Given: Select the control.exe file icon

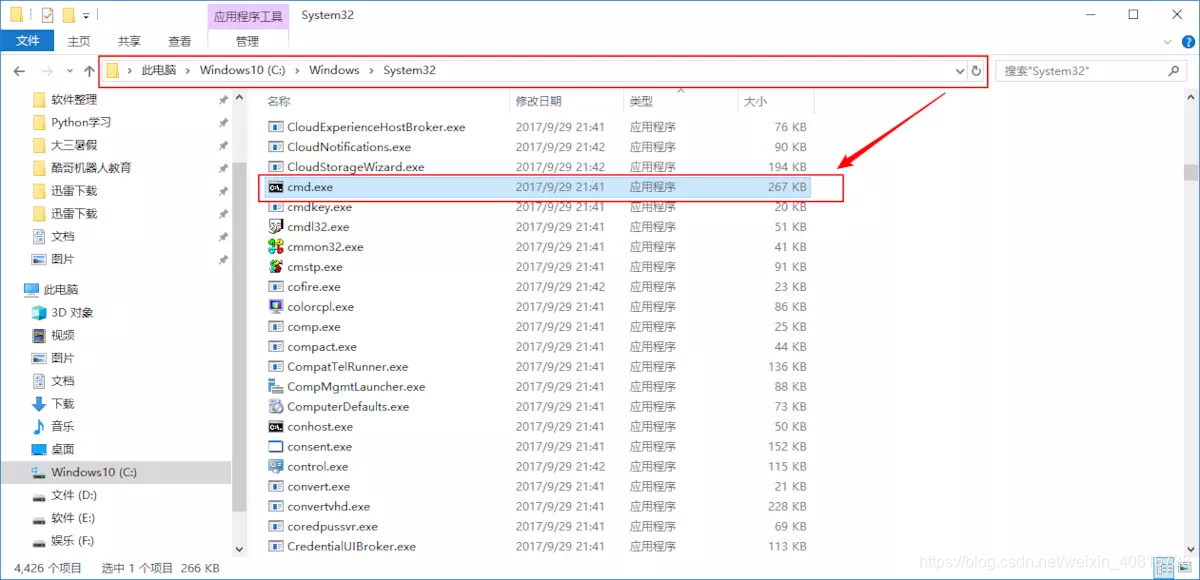Looking at the screenshot, I should point(276,467).
